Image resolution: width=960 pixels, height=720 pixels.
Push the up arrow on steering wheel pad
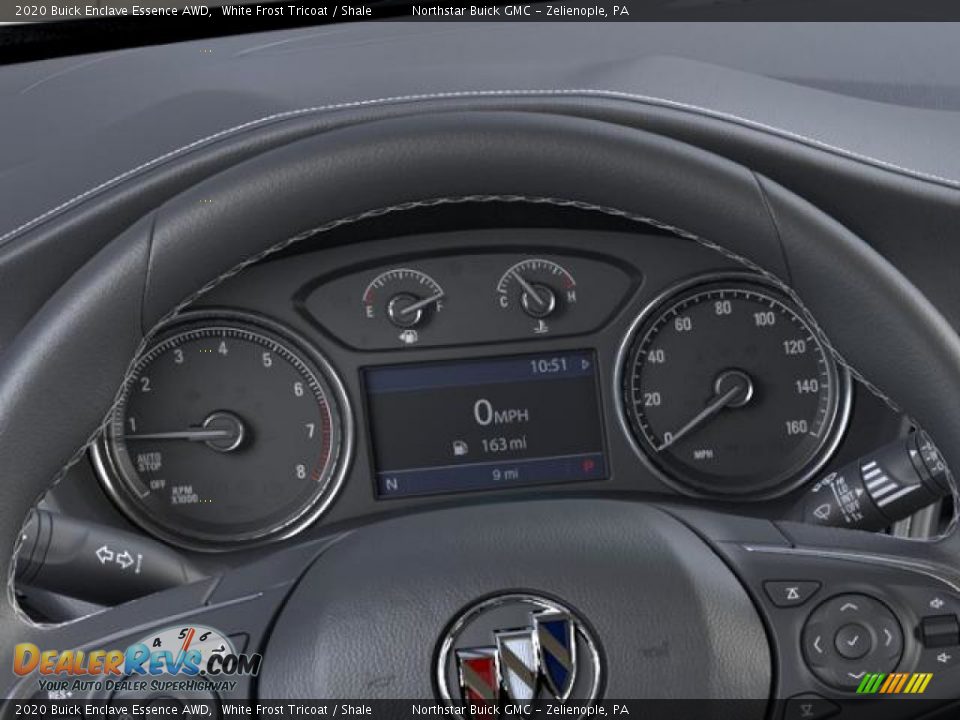(849, 607)
